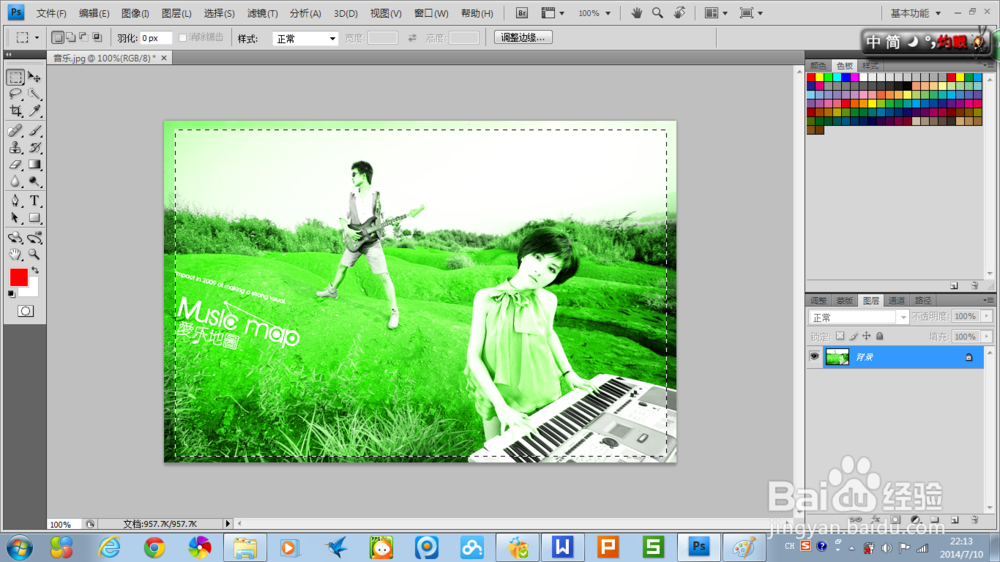Select the Rectangular Marquee tool
1000x562 pixels.
pyautogui.click(x=15, y=77)
